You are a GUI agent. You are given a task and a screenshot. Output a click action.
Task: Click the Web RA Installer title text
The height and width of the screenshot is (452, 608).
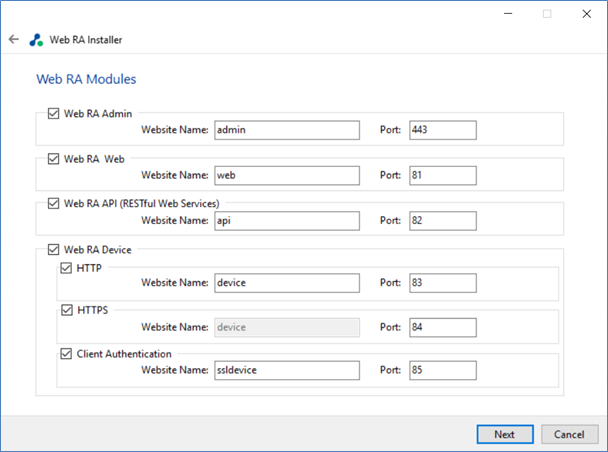pos(86,40)
